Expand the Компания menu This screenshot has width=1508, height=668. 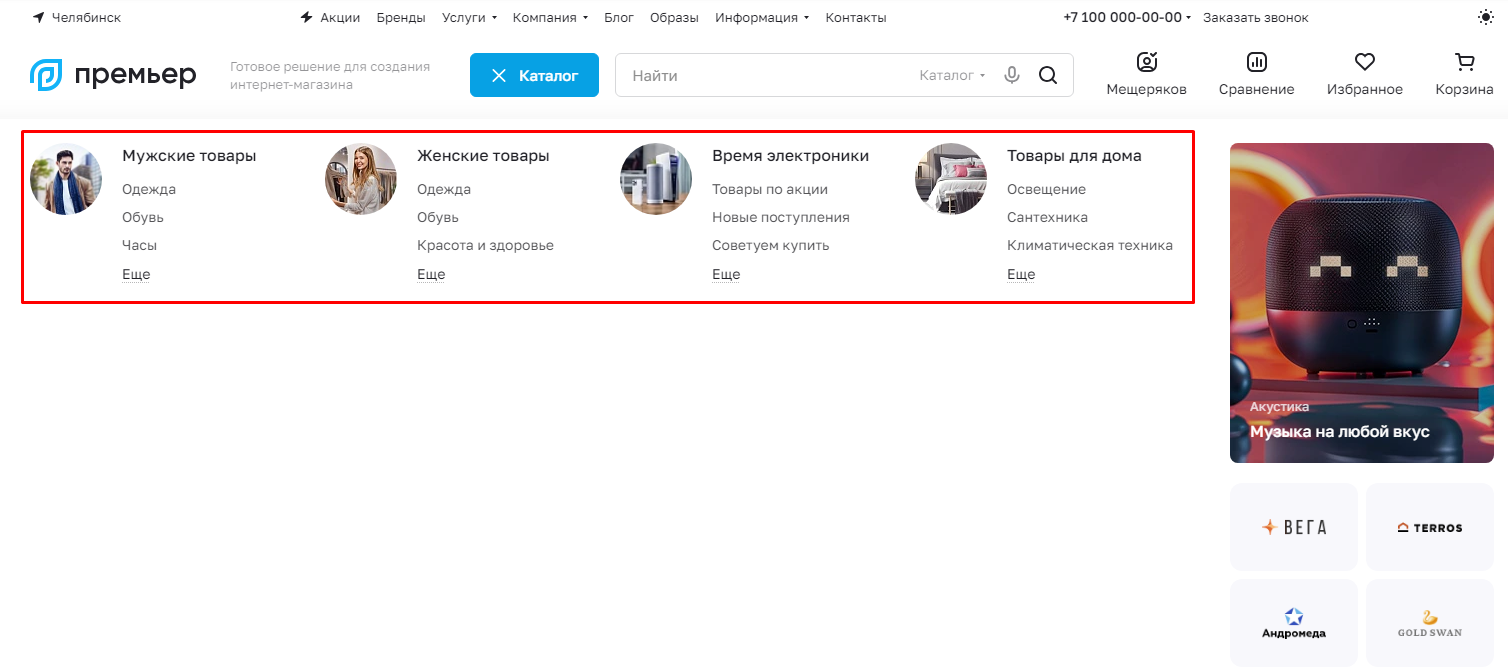pos(550,18)
